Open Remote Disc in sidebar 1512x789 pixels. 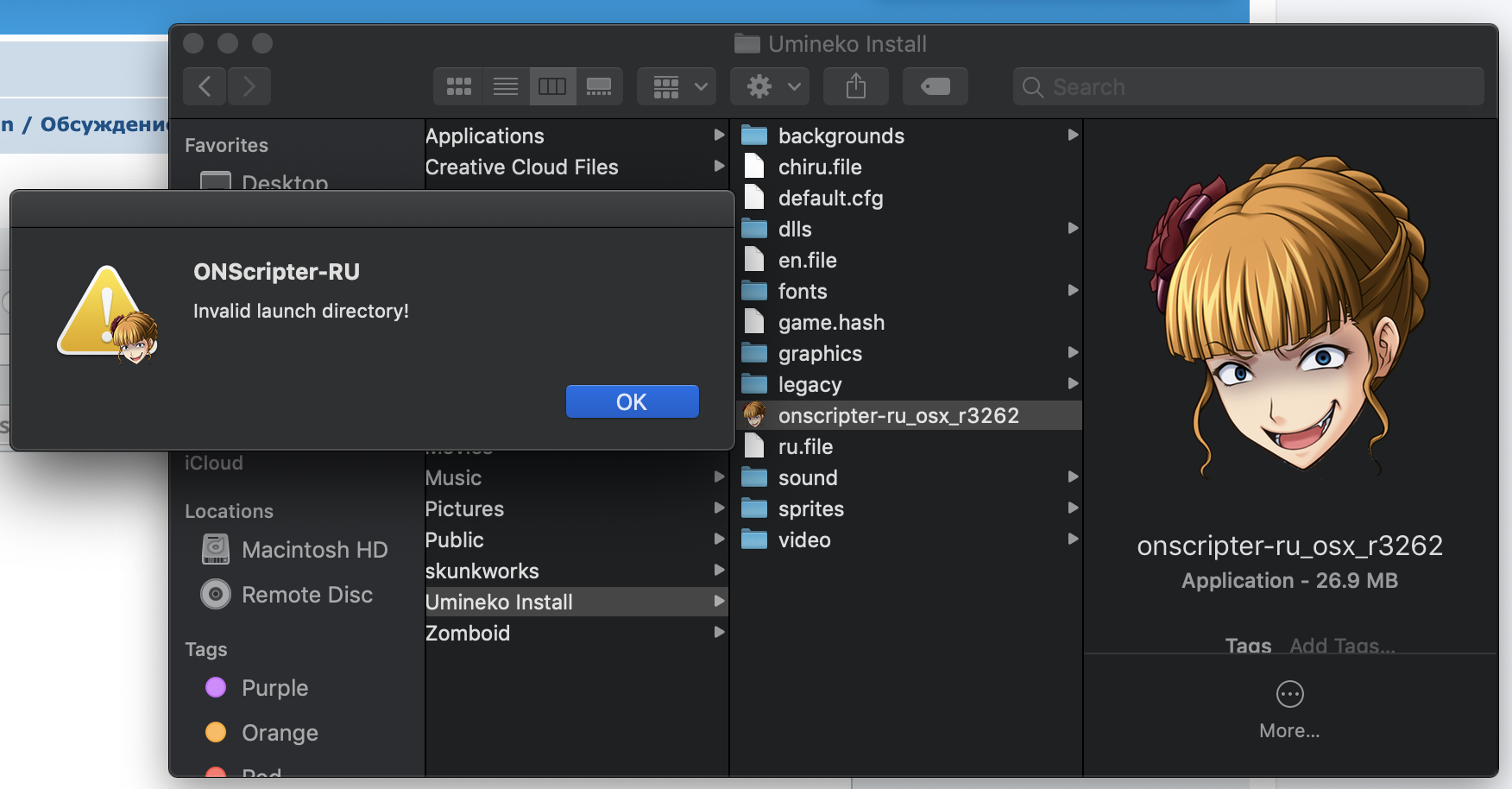coord(287,594)
